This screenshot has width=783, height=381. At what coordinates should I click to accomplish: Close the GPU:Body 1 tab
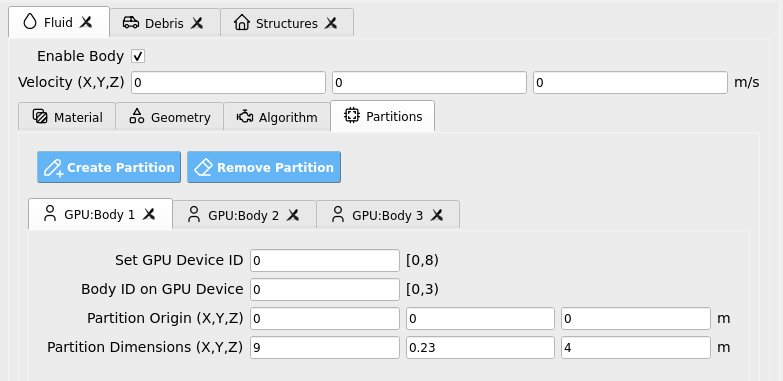[149, 214]
